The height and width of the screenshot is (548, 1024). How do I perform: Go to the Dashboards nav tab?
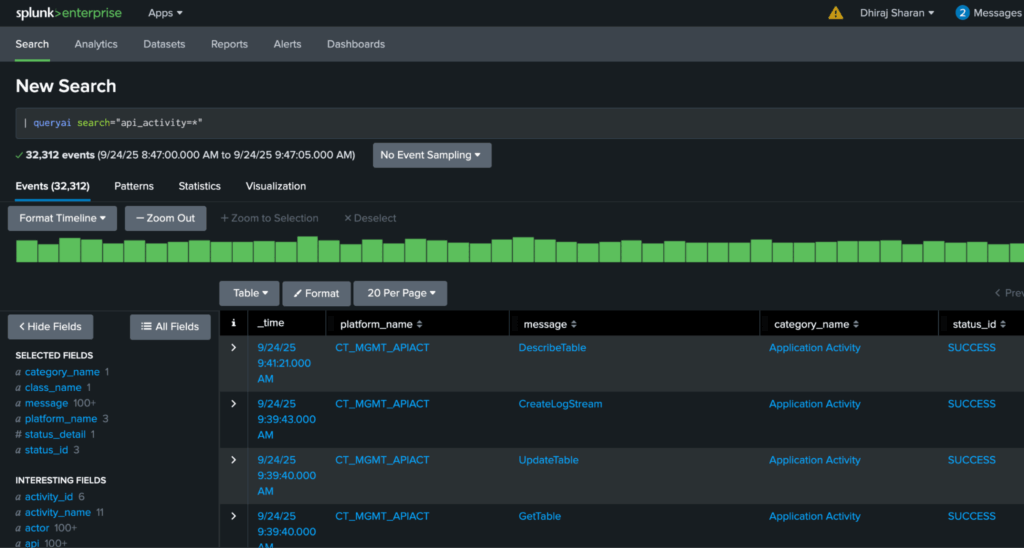tap(356, 44)
